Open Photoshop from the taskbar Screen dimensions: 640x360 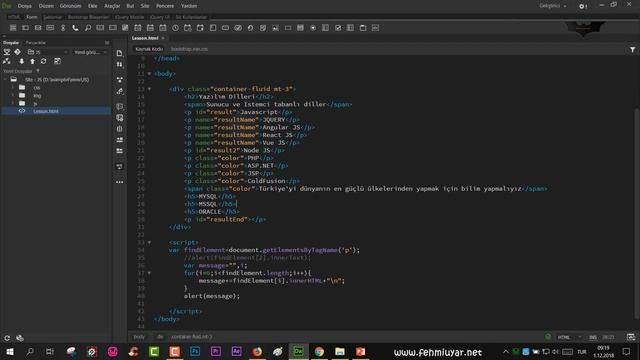[195, 351]
